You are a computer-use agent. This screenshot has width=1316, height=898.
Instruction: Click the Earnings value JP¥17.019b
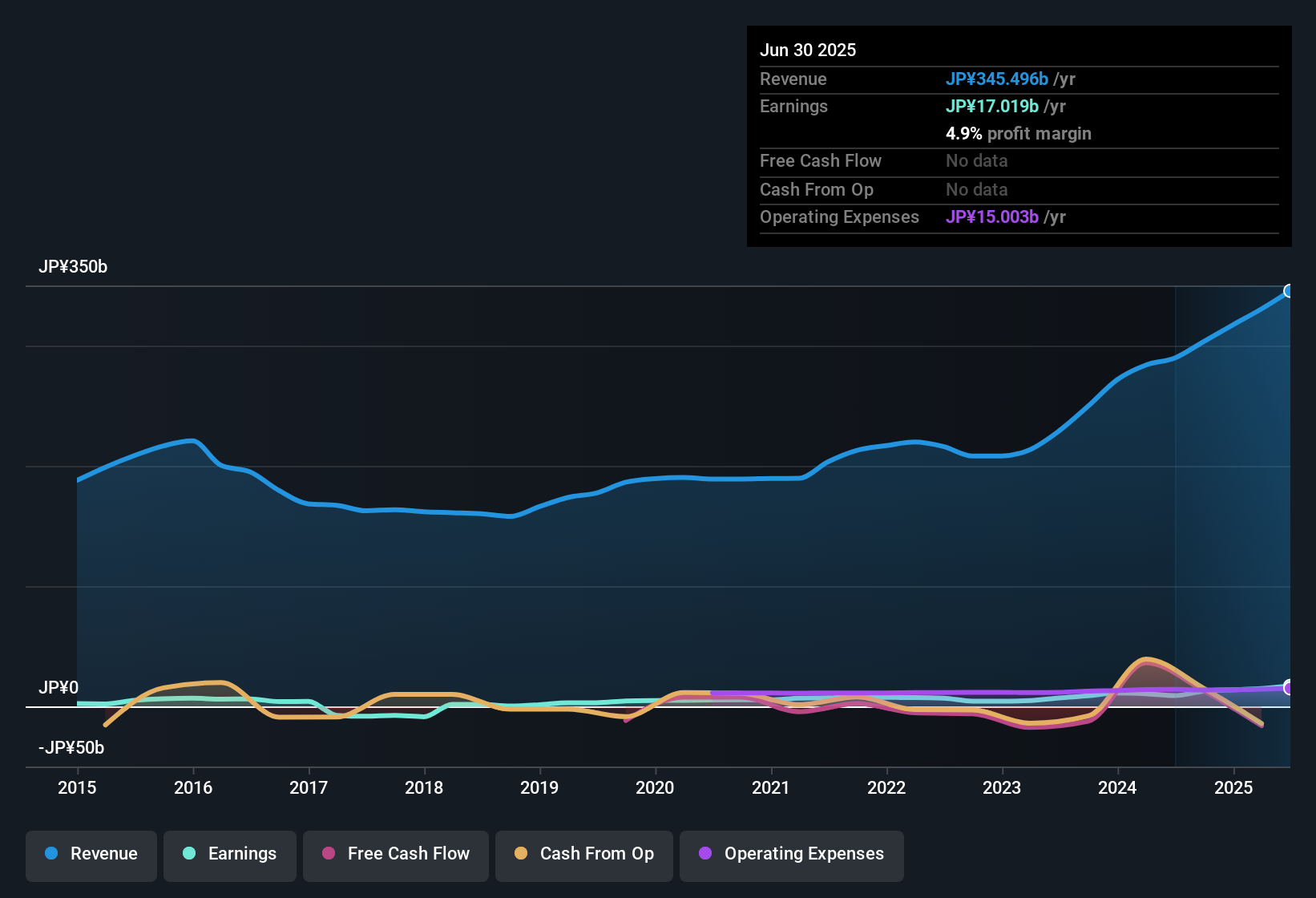point(992,106)
